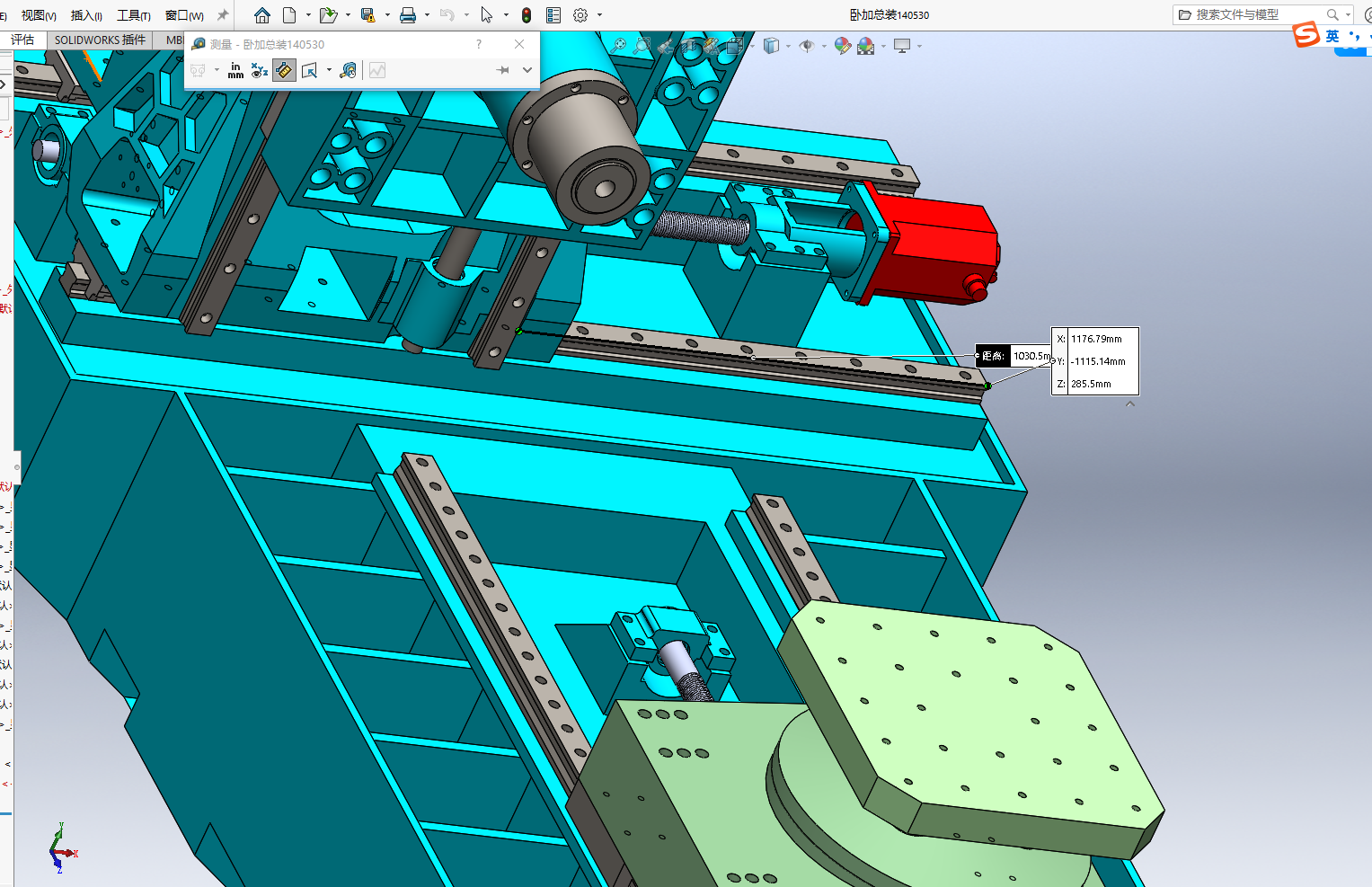Toggle Show XYZ Measurements in Measure dialog
The width and height of the screenshot is (1372, 887).
260,70
